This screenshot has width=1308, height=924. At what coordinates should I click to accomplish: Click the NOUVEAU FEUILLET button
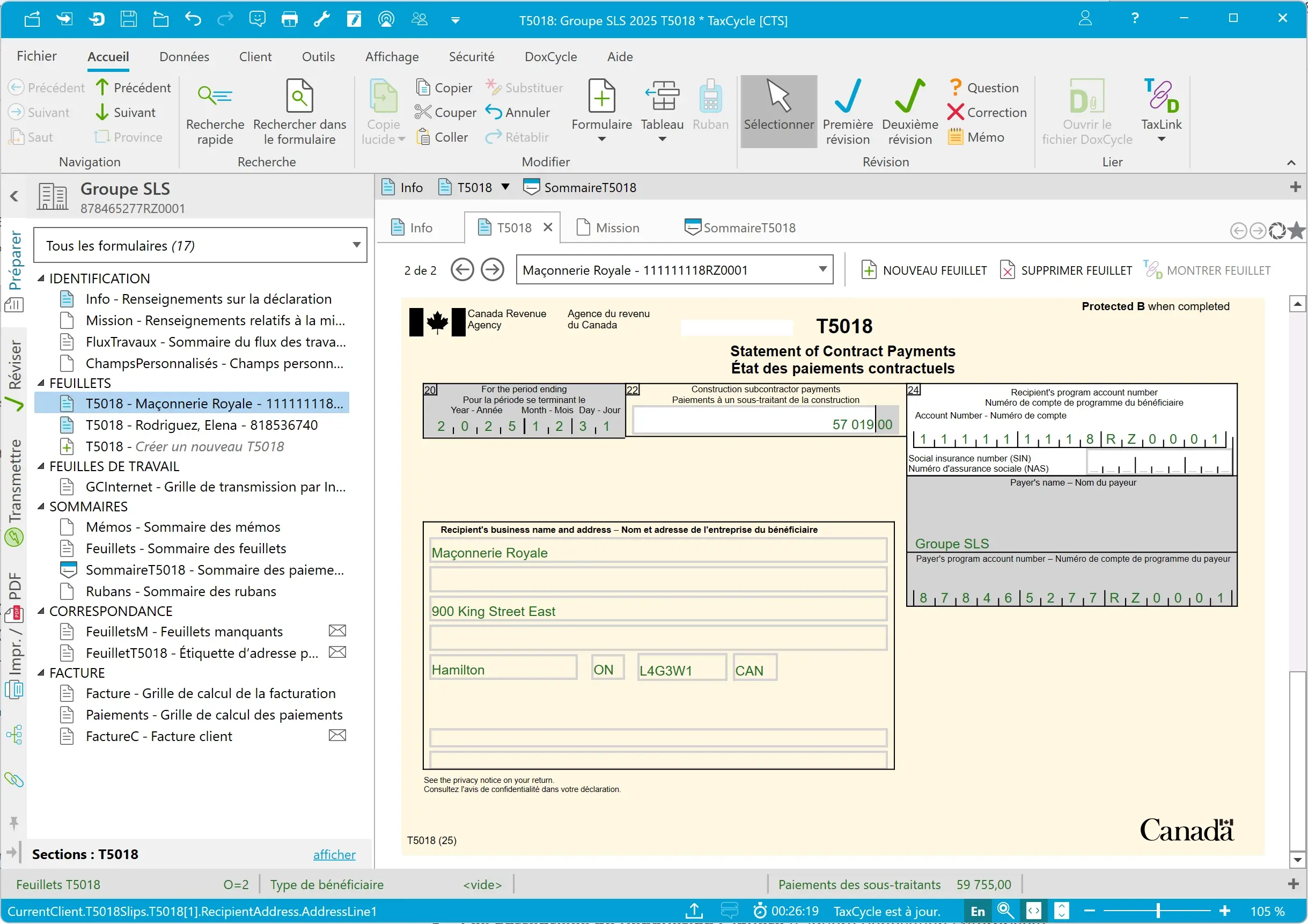click(x=923, y=270)
